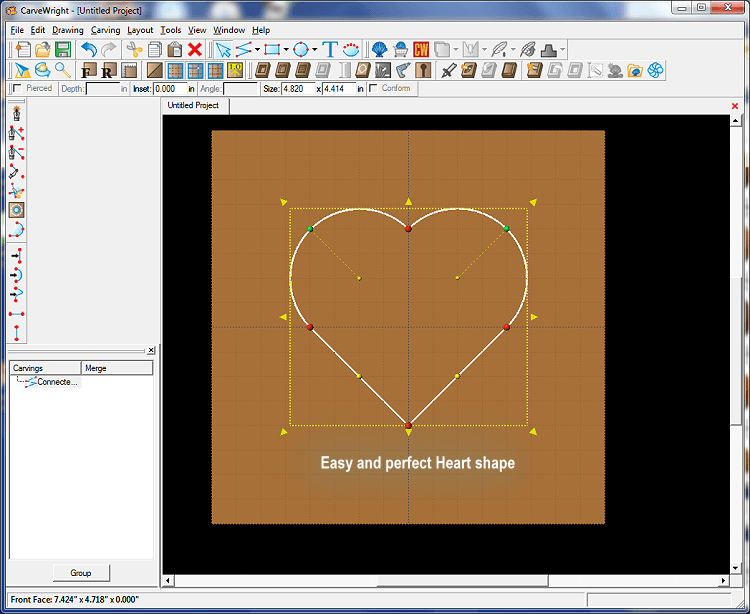Click the Size width field 4.820
The width and height of the screenshot is (750, 614).
coord(298,88)
